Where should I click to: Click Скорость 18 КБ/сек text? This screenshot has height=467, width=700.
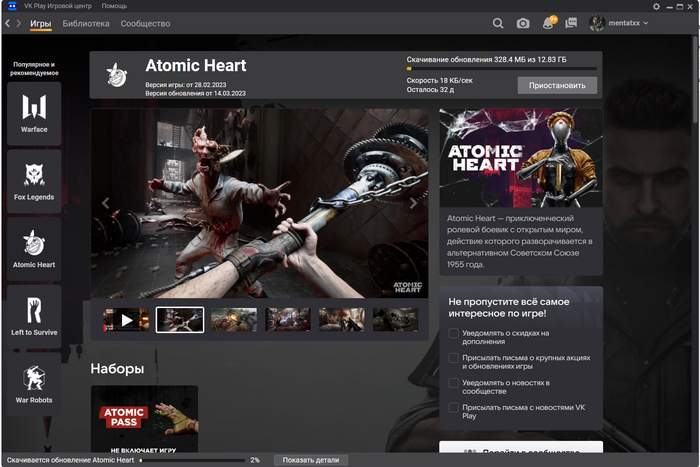tap(439, 80)
